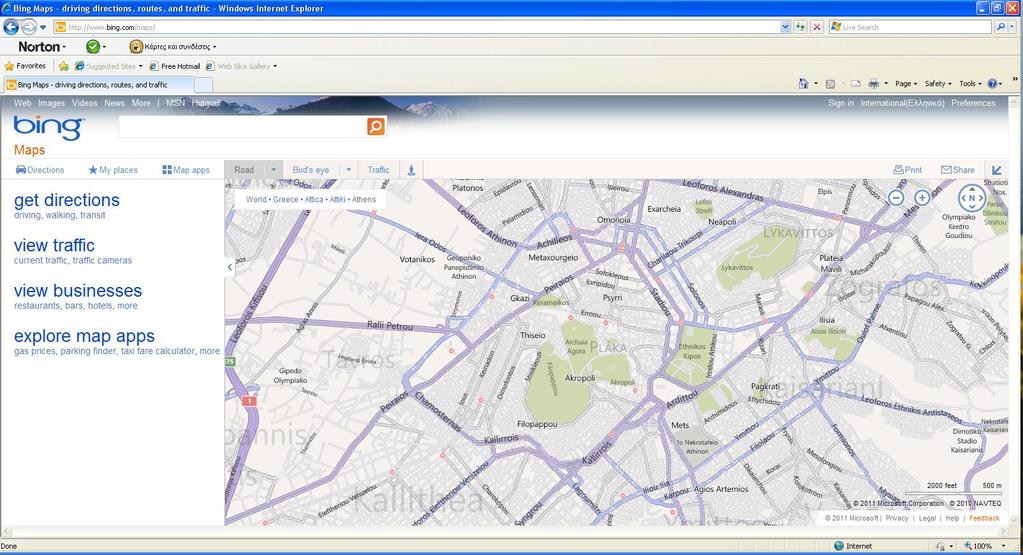Zoom in with the plus button
The image size is (1023, 555).
(x=922, y=198)
